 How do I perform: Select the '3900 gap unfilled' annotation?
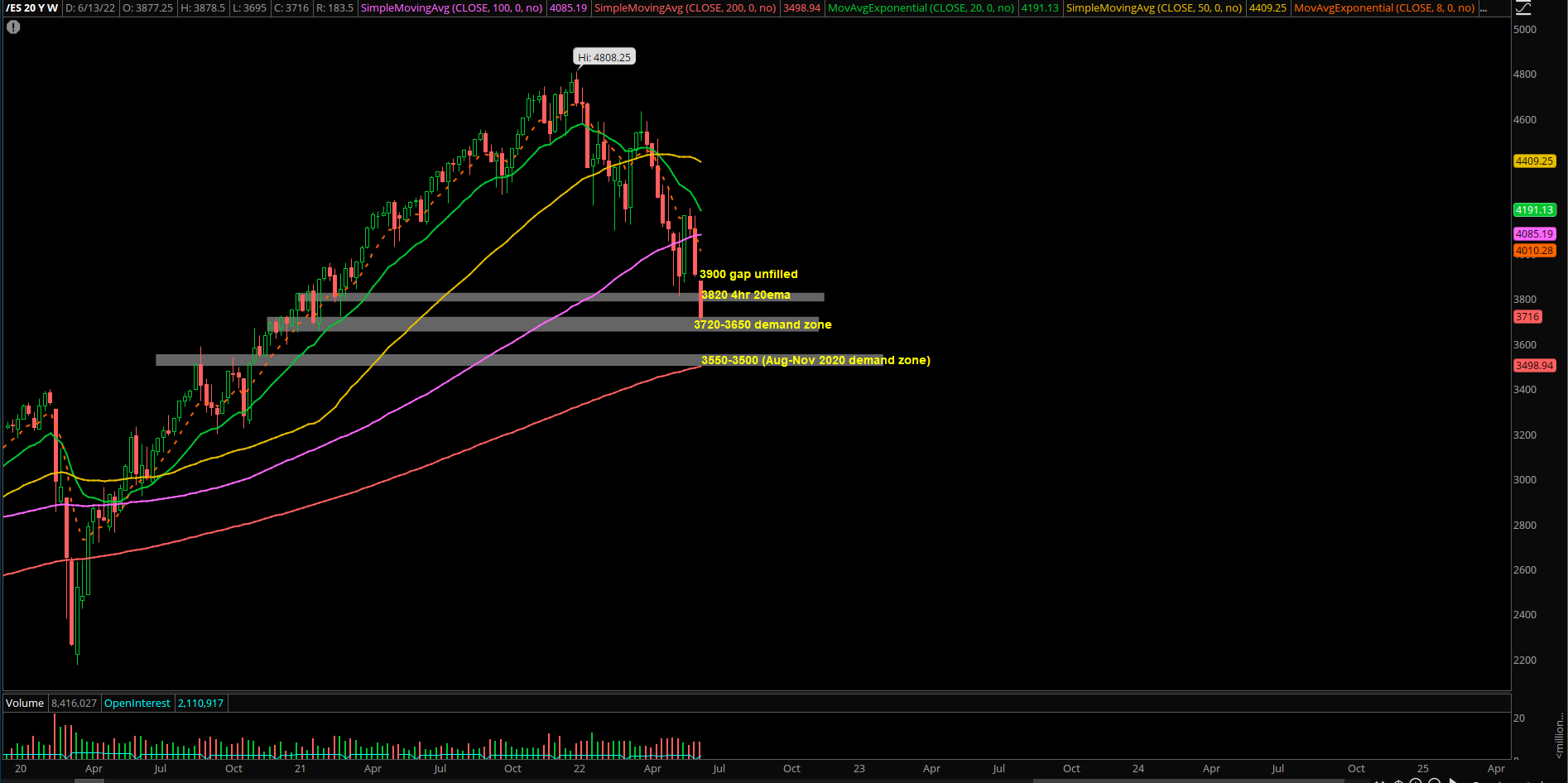click(x=748, y=274)
